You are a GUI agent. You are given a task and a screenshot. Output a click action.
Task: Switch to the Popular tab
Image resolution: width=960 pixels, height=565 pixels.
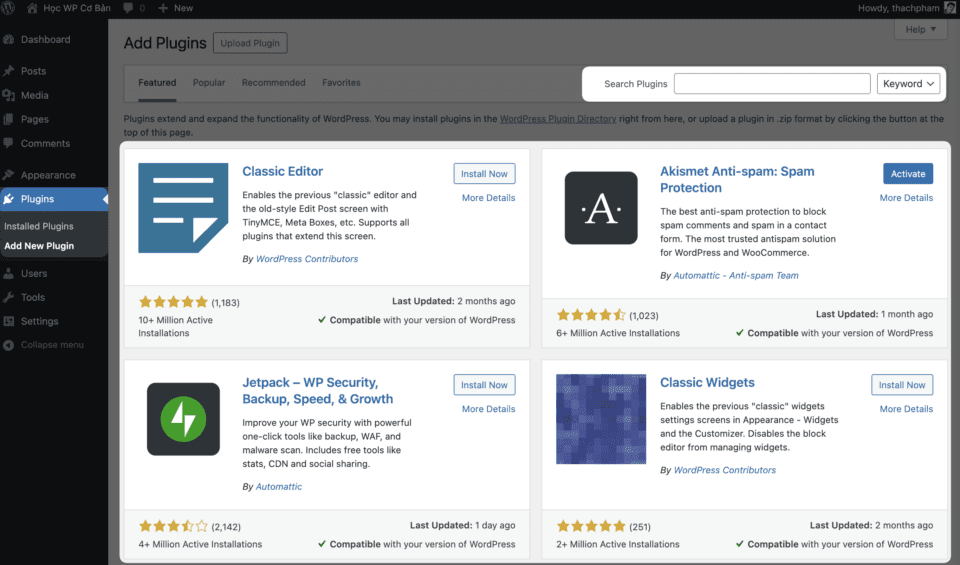pyautogui.click(x=209, y=83)
